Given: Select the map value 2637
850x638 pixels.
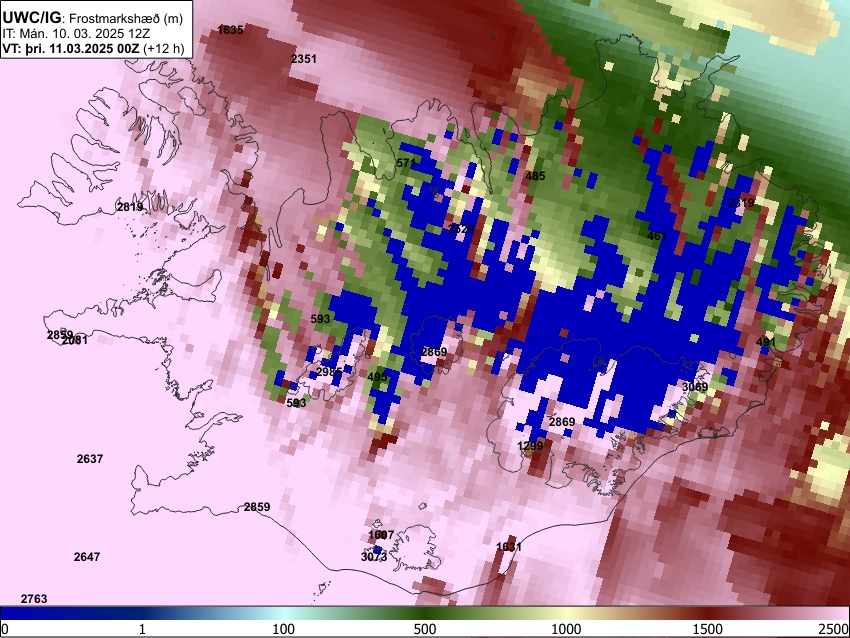Looking at the screenshot, I should pos(89,459).
